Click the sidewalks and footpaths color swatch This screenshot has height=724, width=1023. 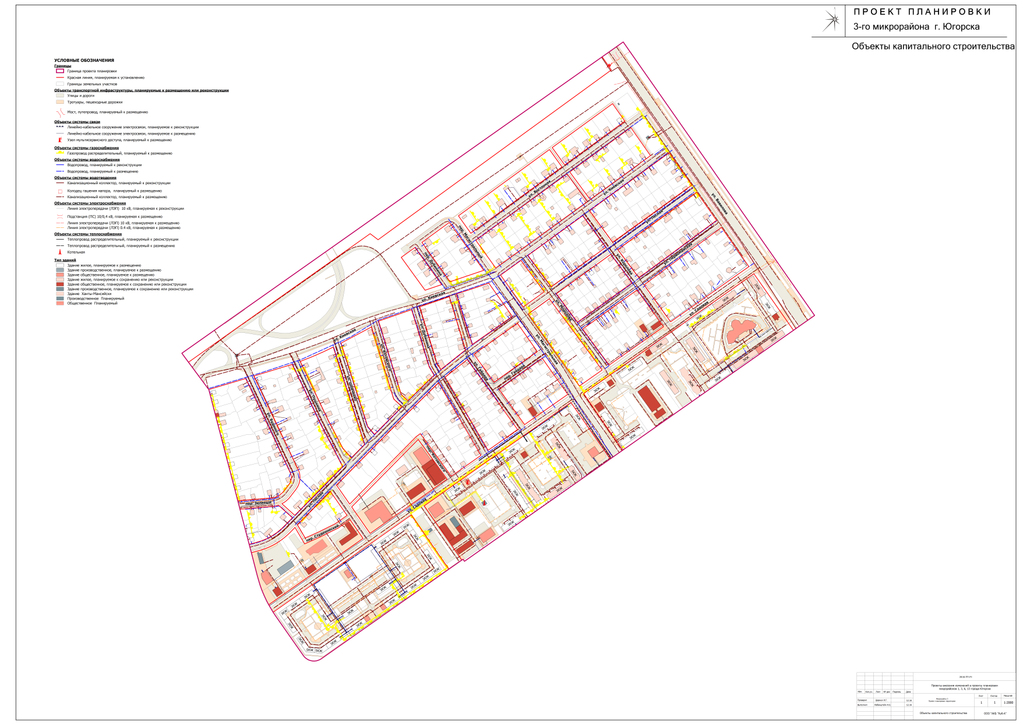(x=59, y=102)
